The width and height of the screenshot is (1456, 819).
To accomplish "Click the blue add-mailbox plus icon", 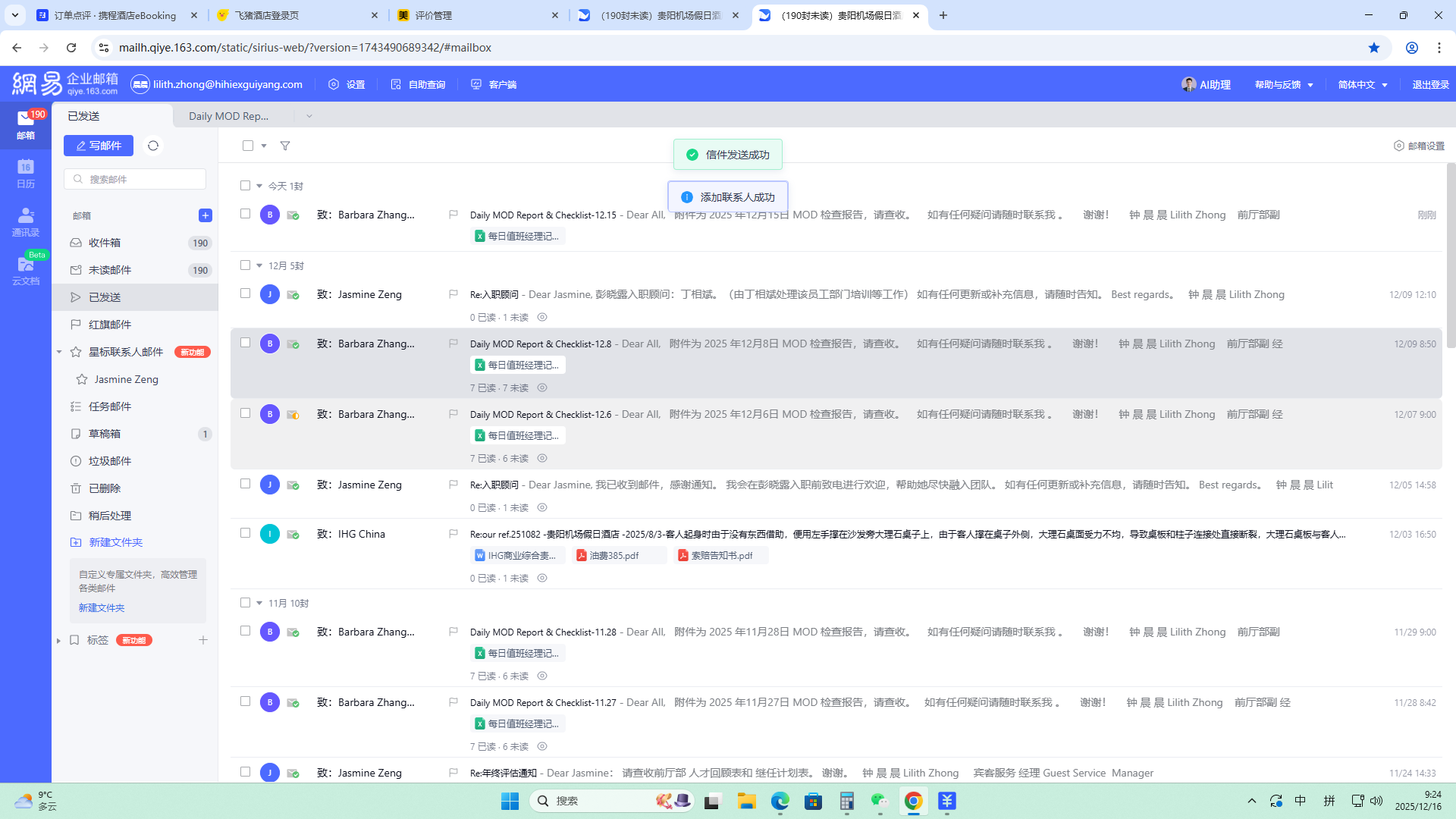I will pos(205,215).
